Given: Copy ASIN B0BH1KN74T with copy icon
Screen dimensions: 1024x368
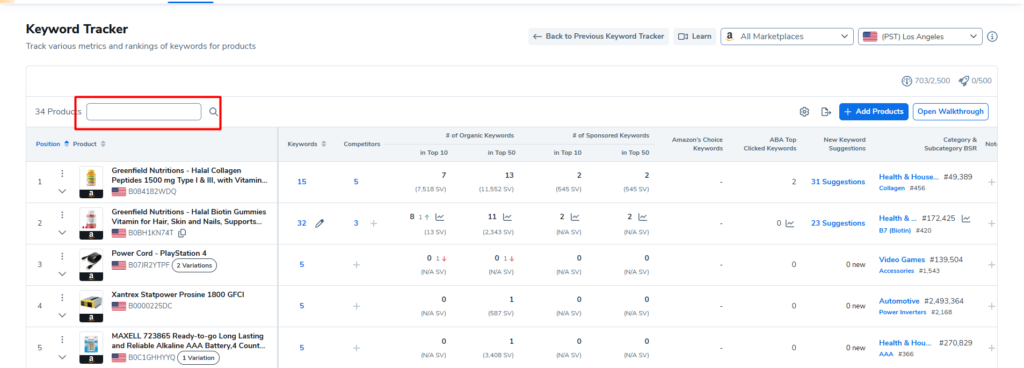Looking at the screenshot, I should (182, 233).
